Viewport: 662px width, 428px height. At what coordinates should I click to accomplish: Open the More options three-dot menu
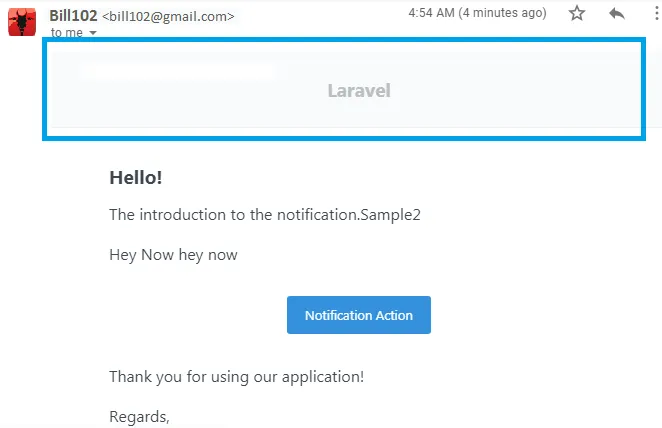653,14
